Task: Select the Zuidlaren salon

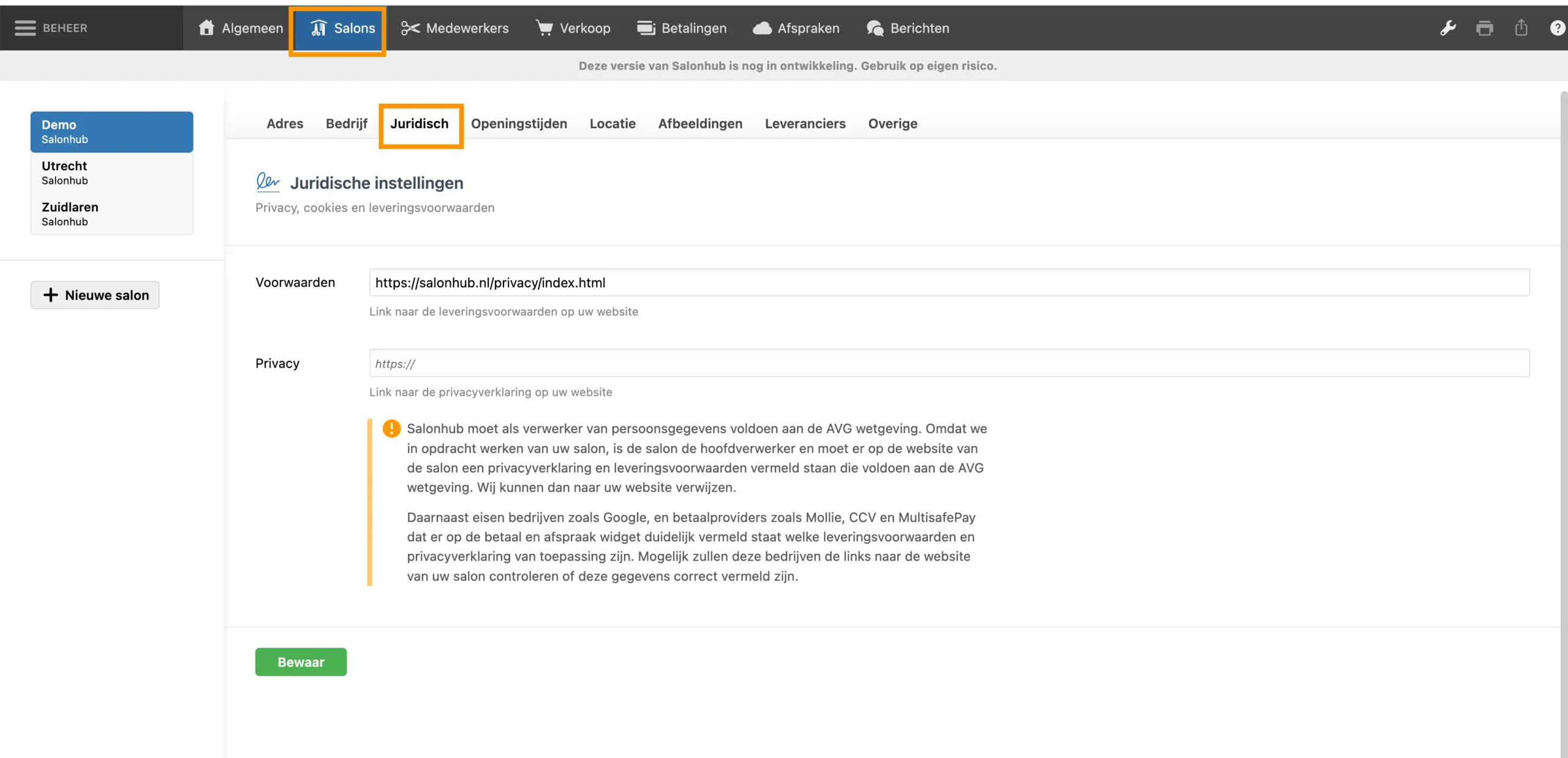Action: click(x=111, y=214)
